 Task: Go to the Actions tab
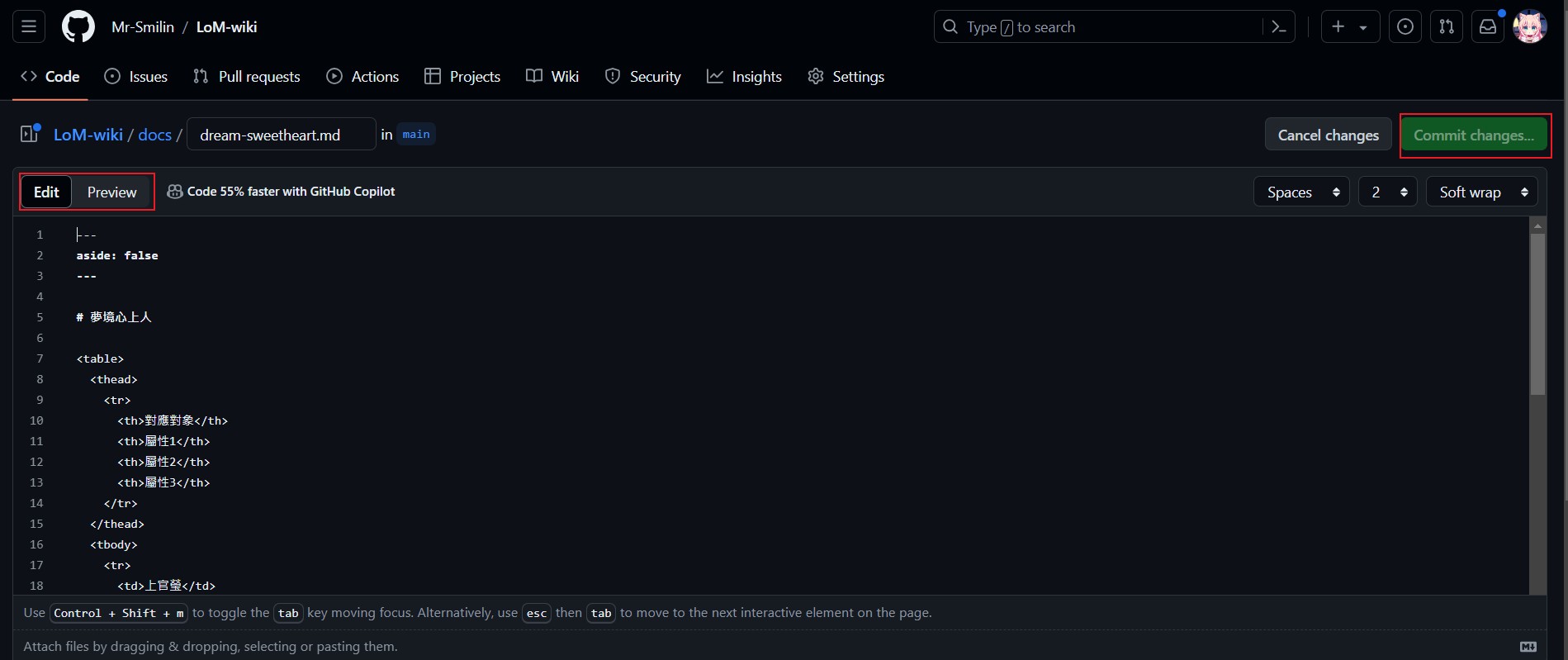[362, 76]
